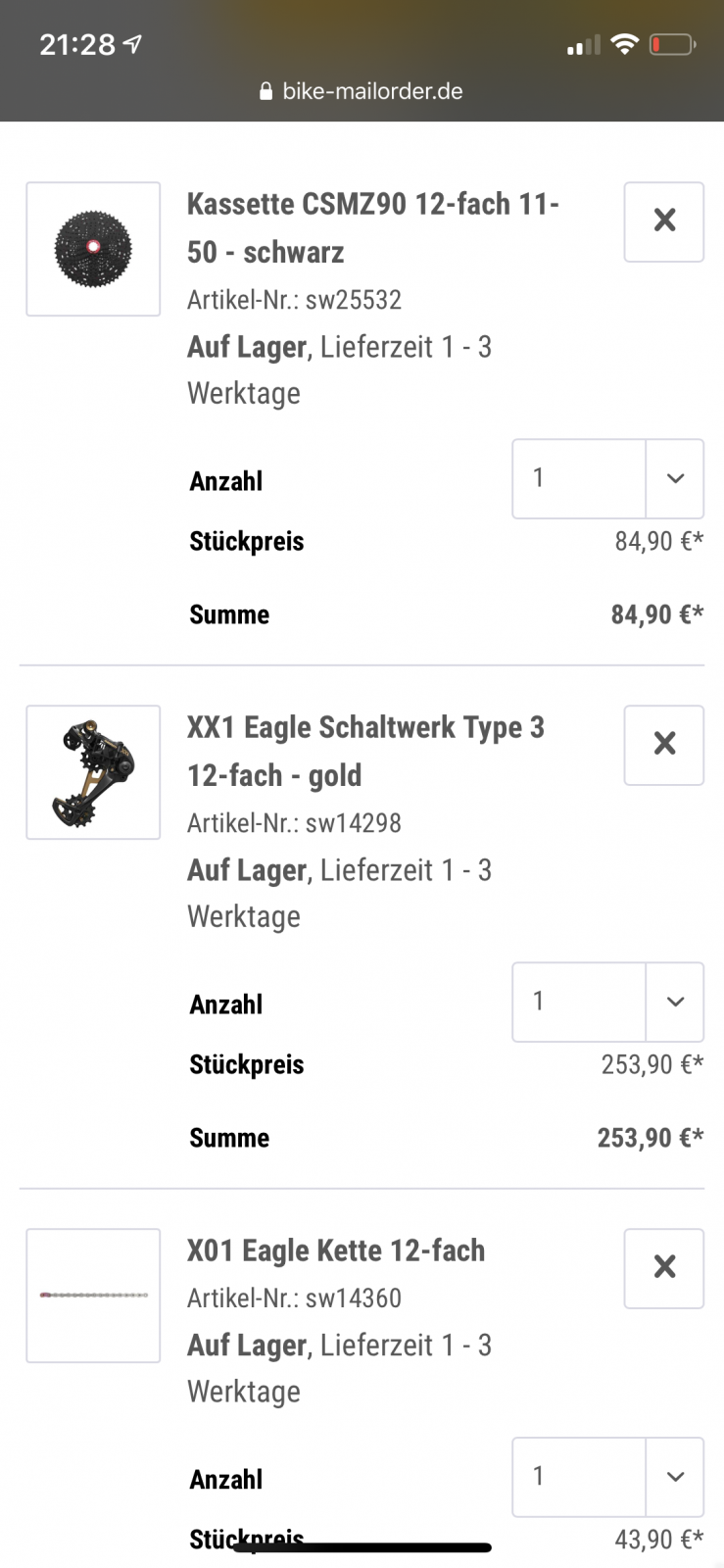Viewport: 724px width, 1568px height.
Task: Tap the padlock icon beside the URL
Action: [x=265, y=91]
